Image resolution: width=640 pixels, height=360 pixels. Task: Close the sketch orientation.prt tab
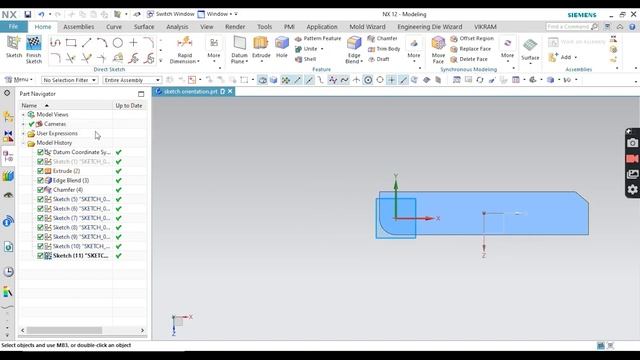tap(230, 91)
